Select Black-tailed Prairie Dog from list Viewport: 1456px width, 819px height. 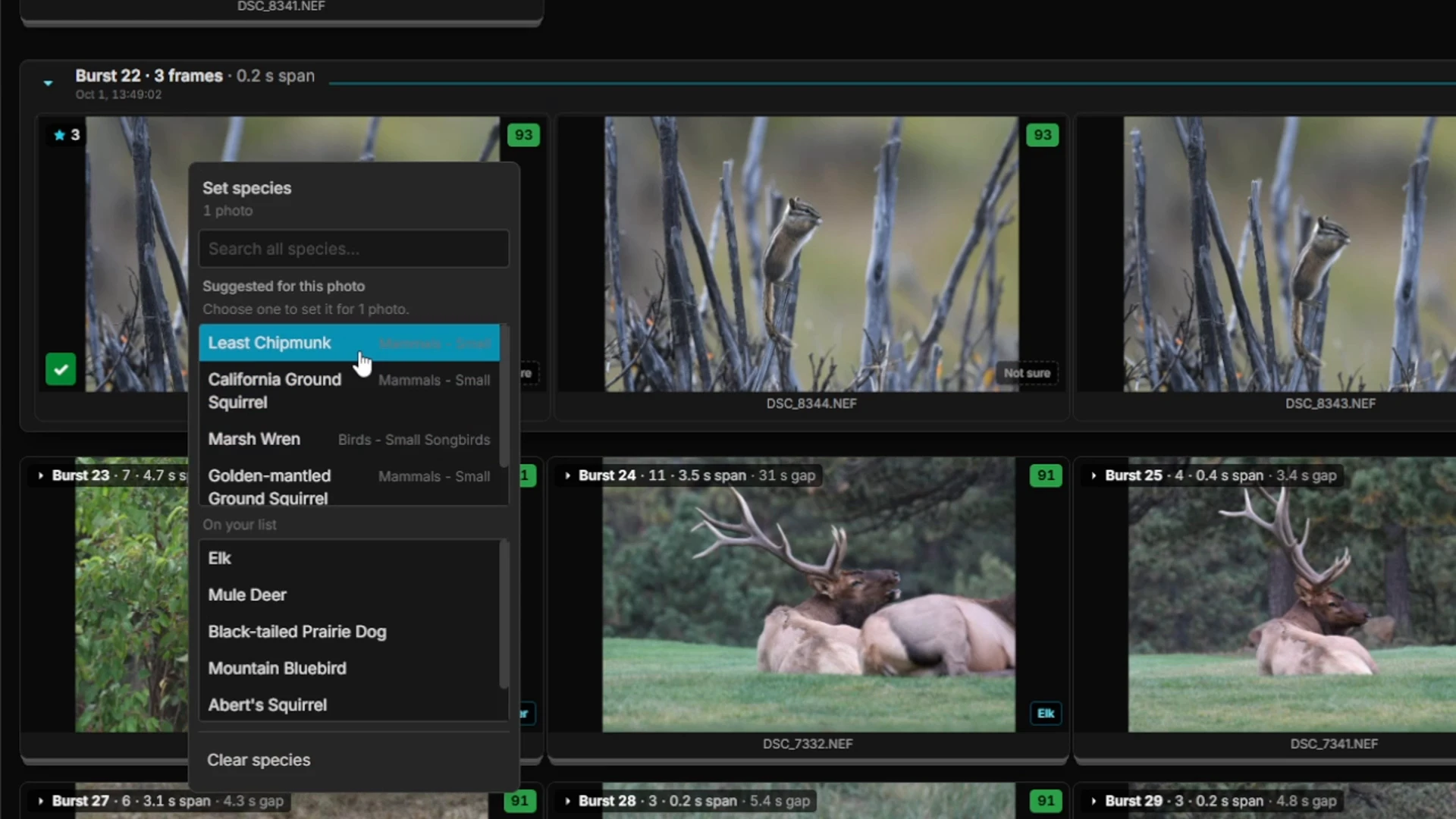(x=349, y=632)
